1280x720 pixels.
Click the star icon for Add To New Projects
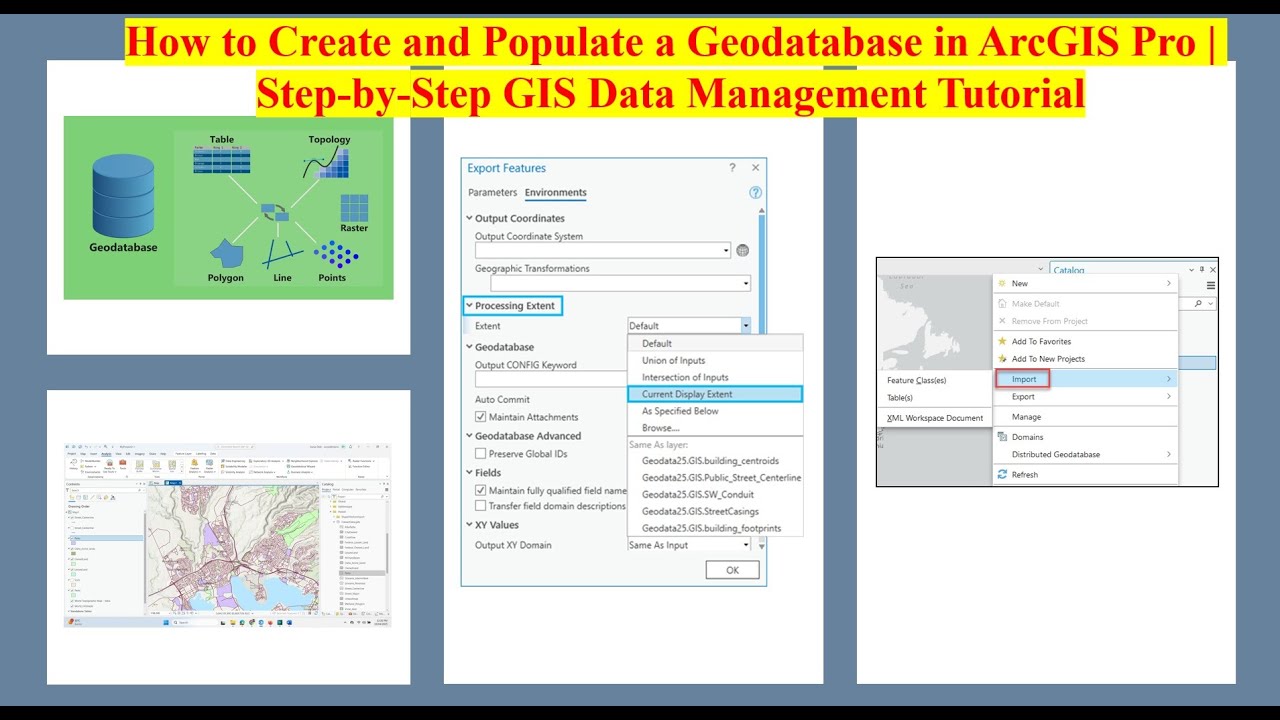[x=1002, y=359]
